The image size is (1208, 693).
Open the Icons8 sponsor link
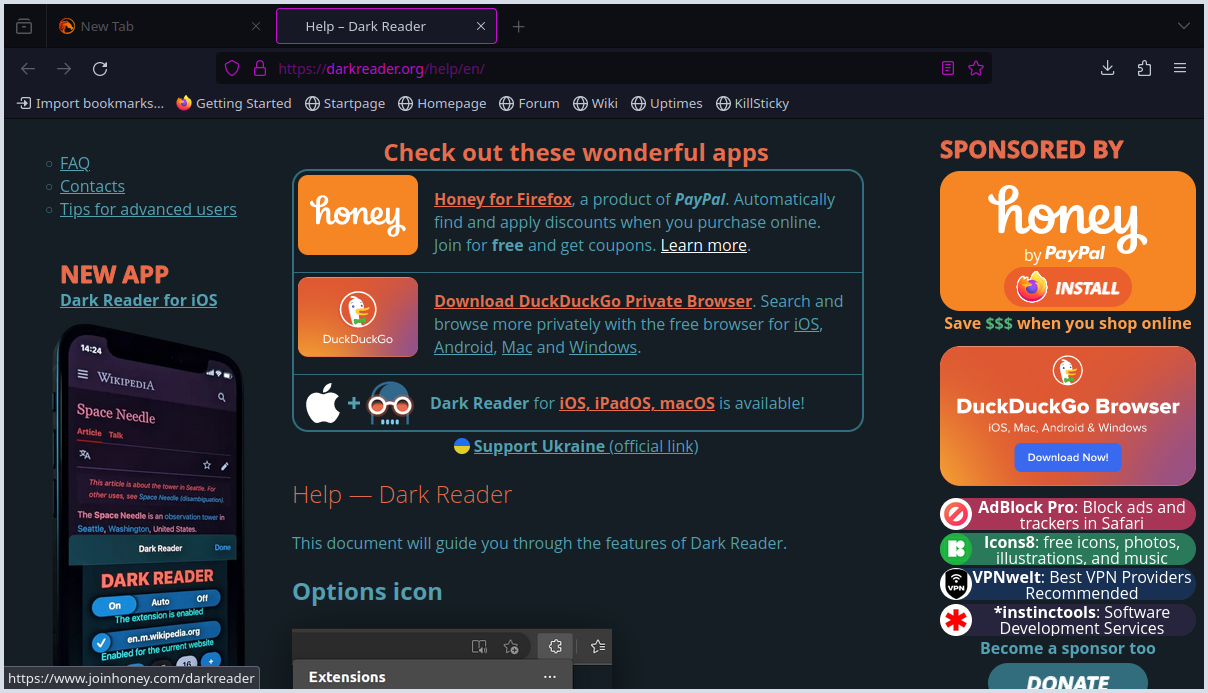pyautogui.click(x=1068, y=549)
